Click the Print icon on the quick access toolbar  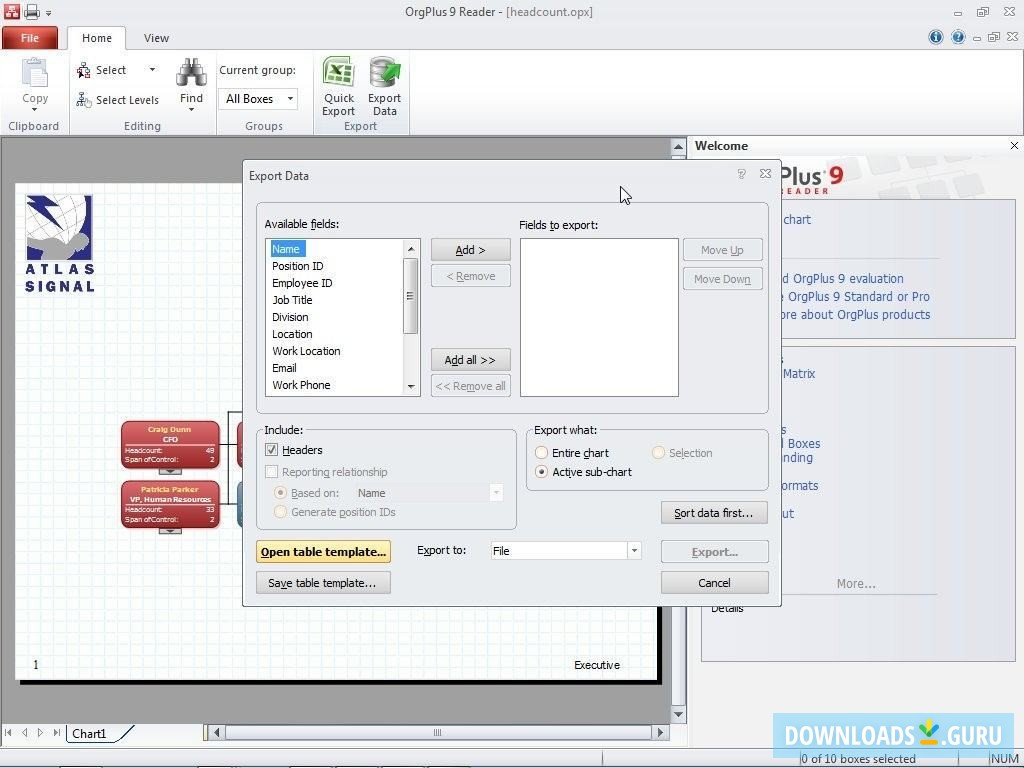pyautogui.click(x=30, y=10)
